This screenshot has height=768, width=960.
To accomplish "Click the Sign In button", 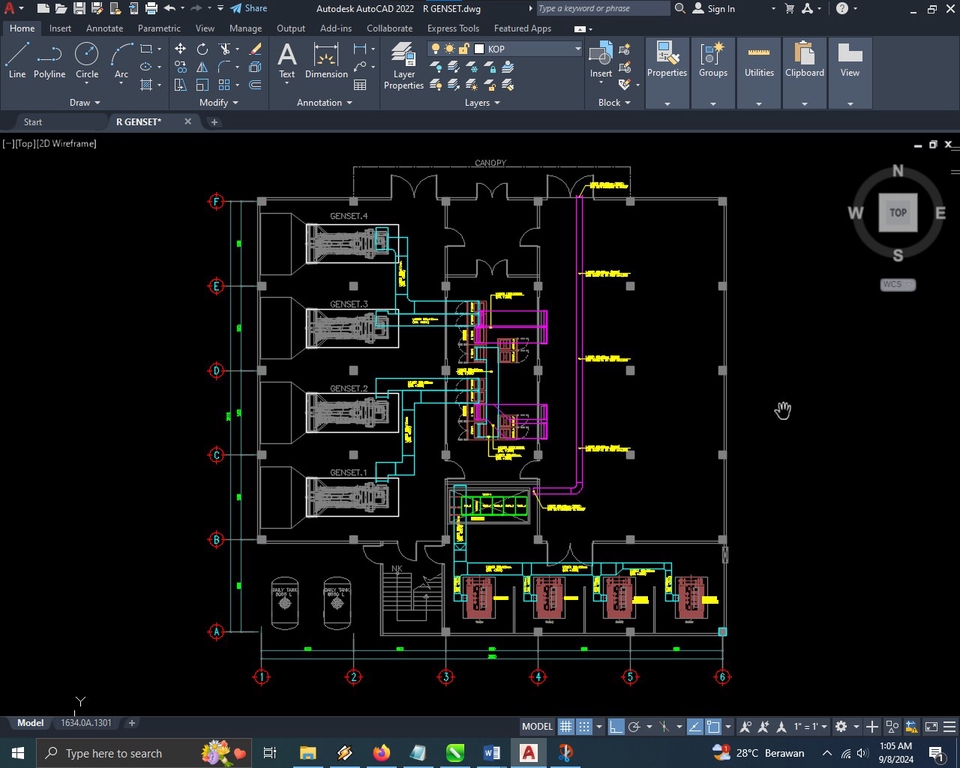I will pos(714,9).
